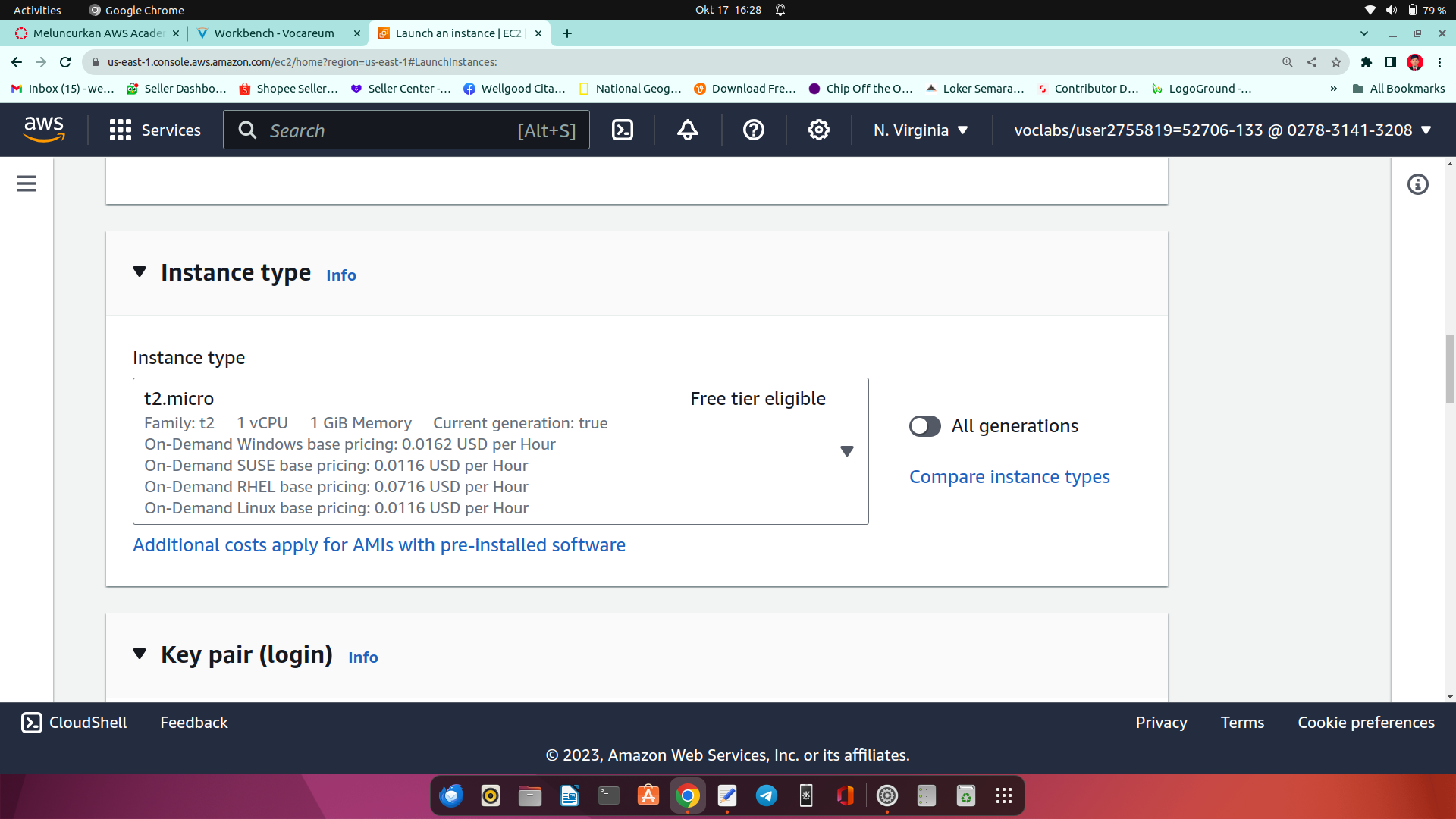The height and width of the screenshot is (819, 1456).
Task: Open the N. Virginia region selector
Action: [x=920, y=130]
